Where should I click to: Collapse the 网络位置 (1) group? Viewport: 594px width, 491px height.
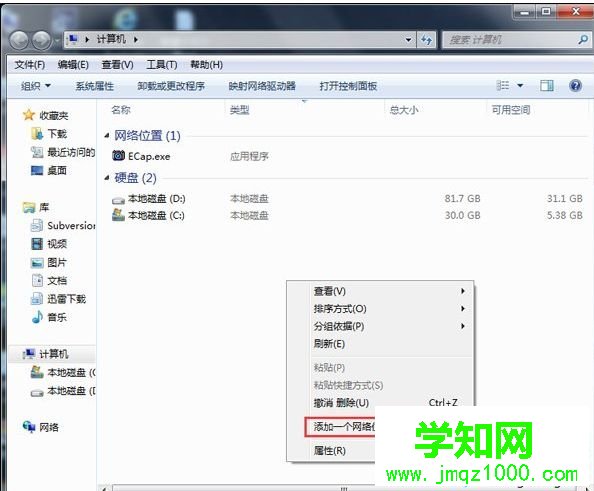(x=107, y=135)
